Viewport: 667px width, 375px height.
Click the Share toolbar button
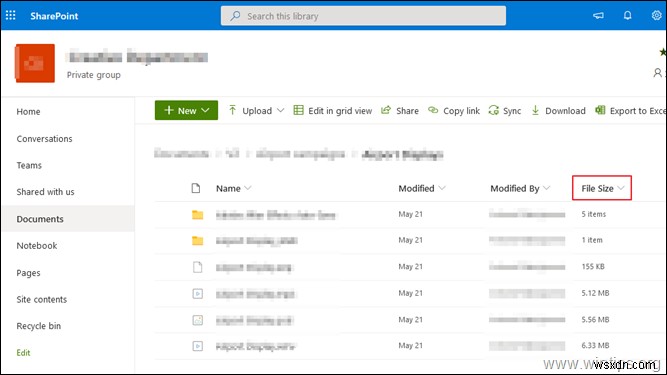point(400,111)
